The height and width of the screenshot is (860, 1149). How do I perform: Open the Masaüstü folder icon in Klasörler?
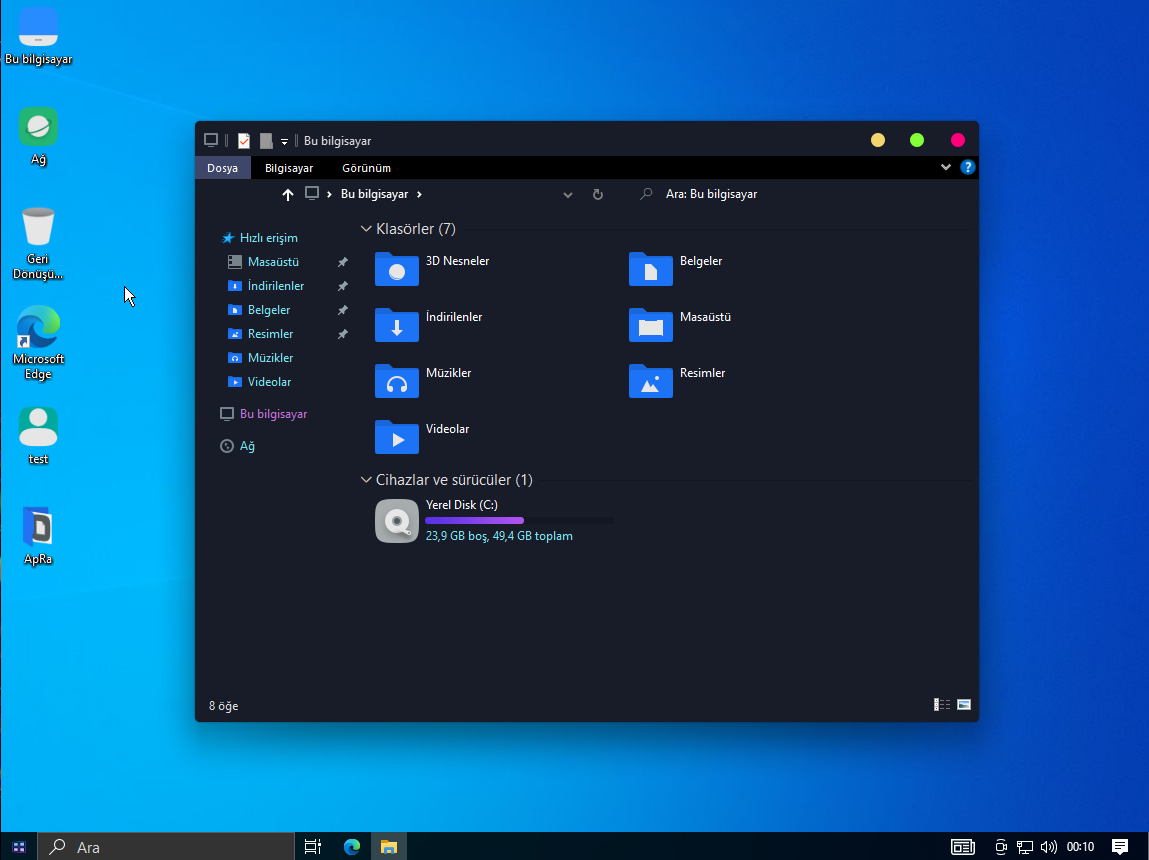[651, 325]
